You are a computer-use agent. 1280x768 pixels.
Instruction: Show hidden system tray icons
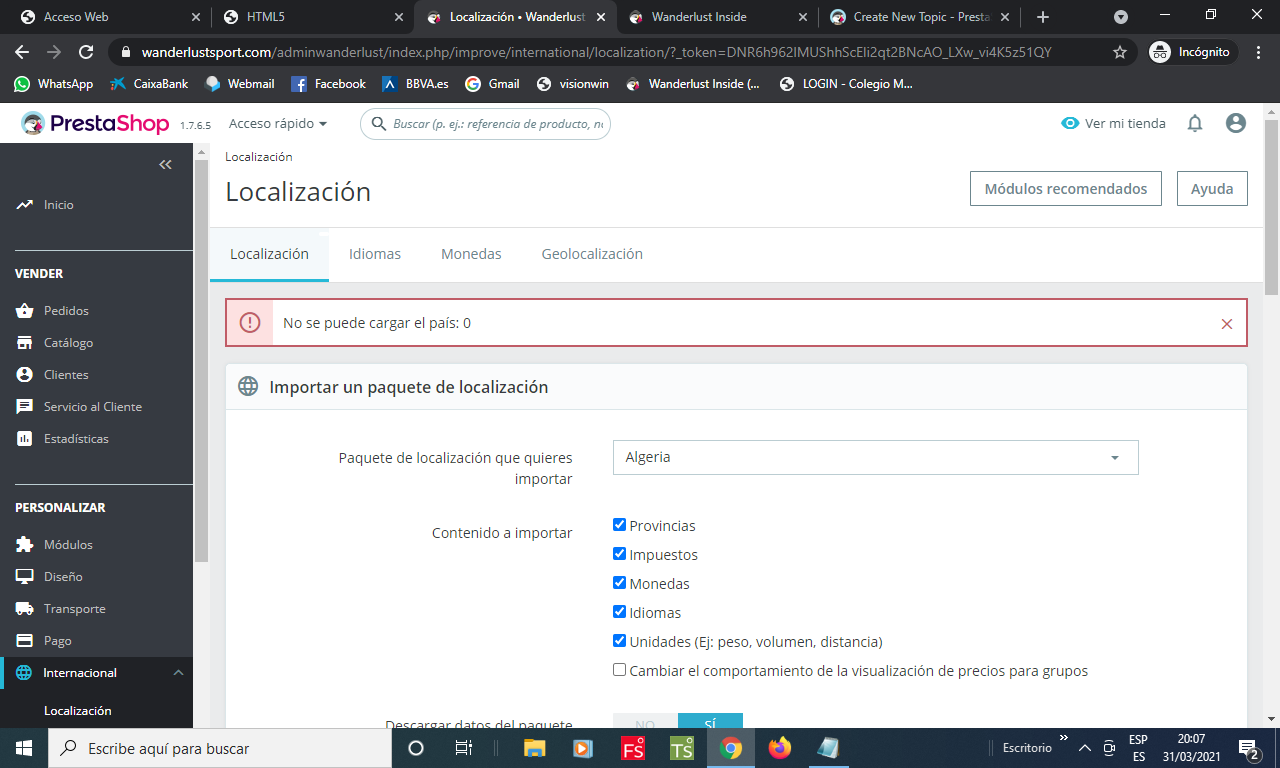[x=1084, y=748]
